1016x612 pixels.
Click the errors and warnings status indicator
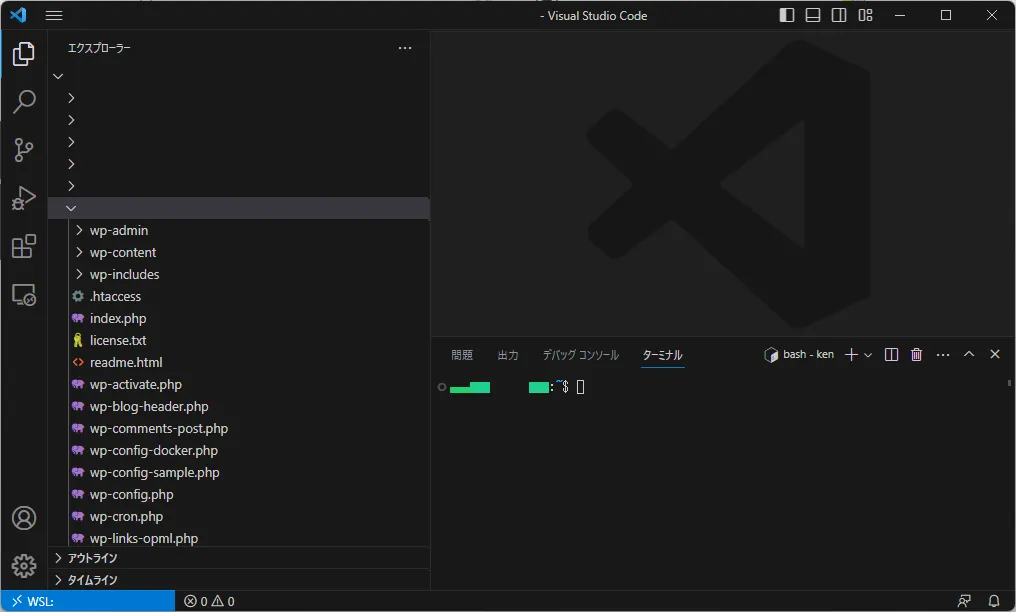tap(209, 601)
